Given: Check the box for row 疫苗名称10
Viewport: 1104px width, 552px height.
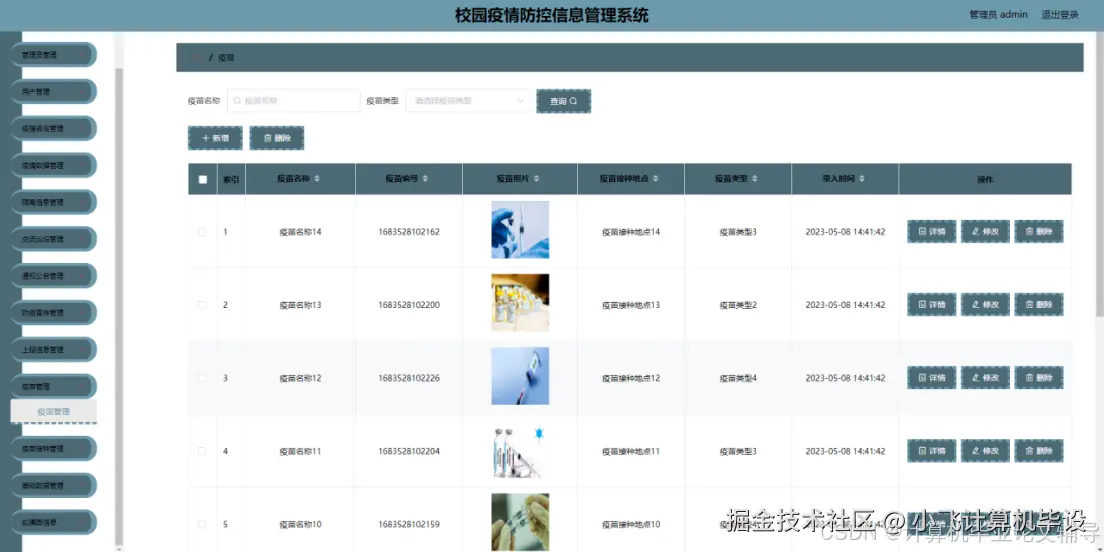Looking at the screenshot, I should pyautogui.click(x=202, y=525).
